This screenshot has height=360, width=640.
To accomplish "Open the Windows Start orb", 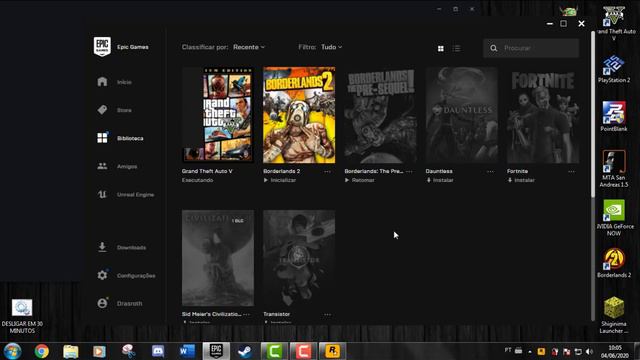I will pyautogui.click(x=12, y=351).
